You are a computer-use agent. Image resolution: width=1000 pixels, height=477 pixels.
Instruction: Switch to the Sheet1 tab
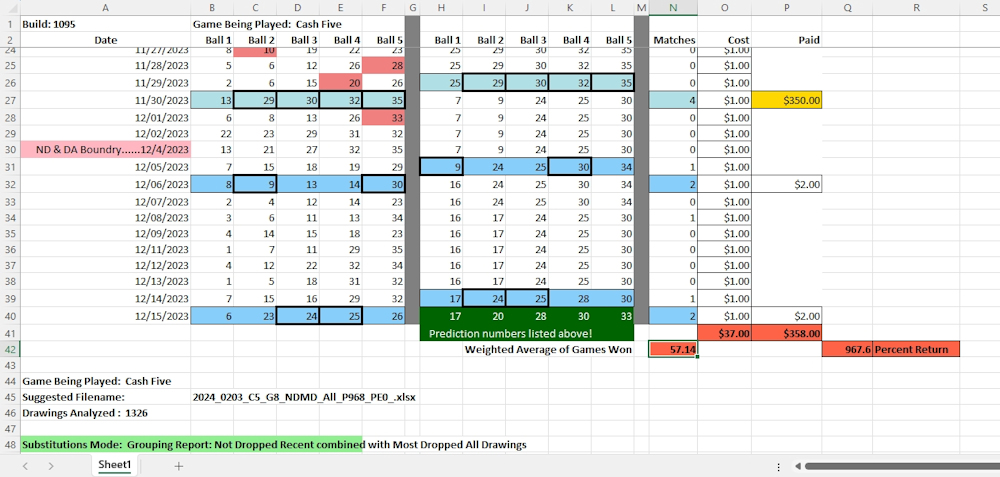pos(114,466)
